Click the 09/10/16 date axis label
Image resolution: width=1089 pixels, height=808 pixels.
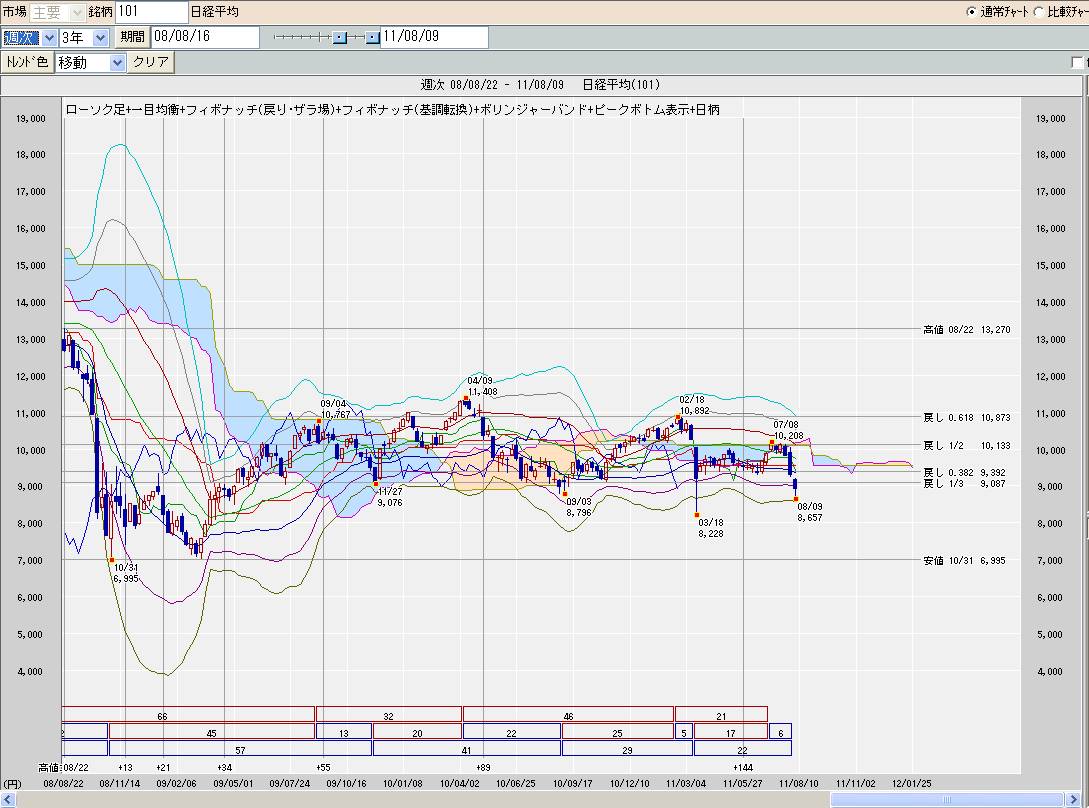tap(346, 783)
